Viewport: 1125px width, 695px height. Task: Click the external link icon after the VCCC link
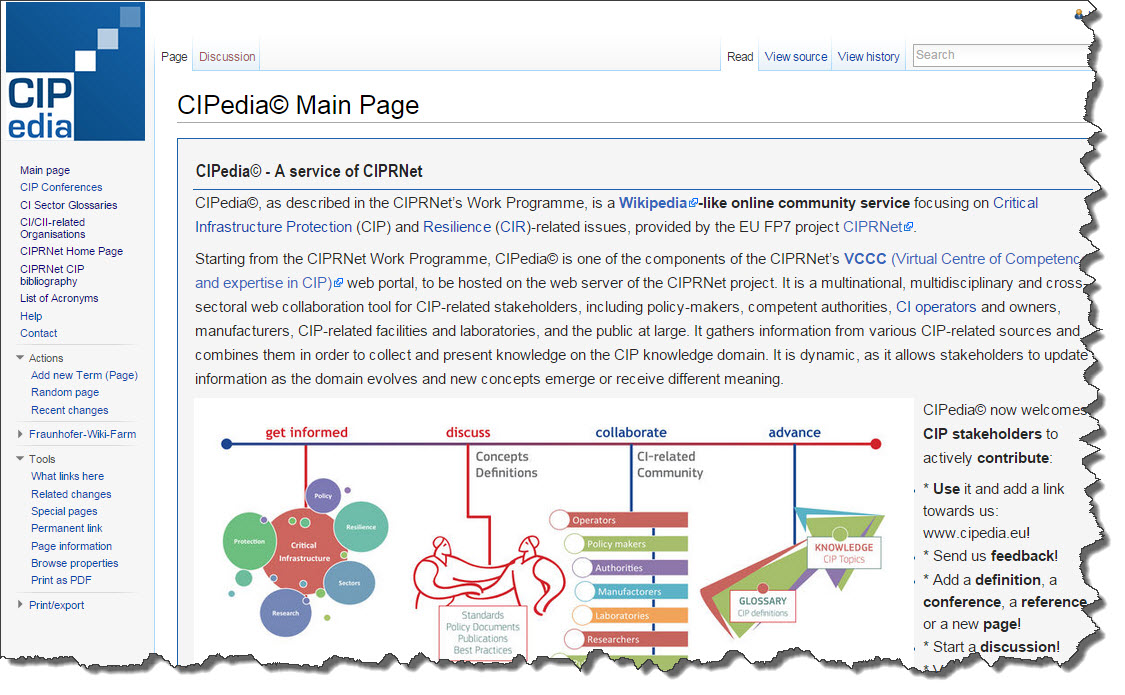[339, 281]
